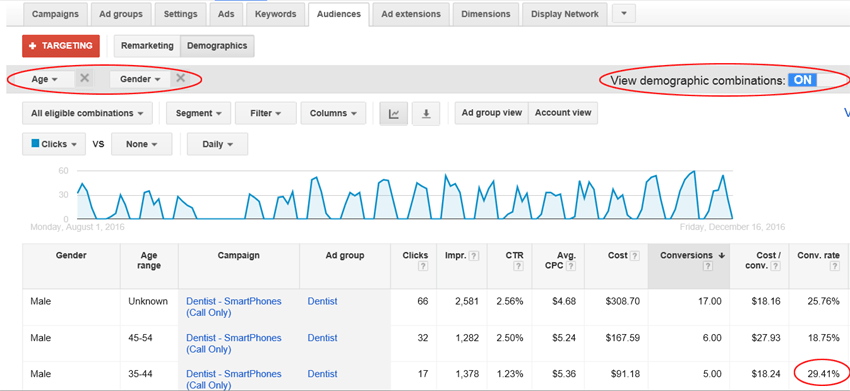
Task: Open the Columns dropdown
Action: tap(333, 113)
